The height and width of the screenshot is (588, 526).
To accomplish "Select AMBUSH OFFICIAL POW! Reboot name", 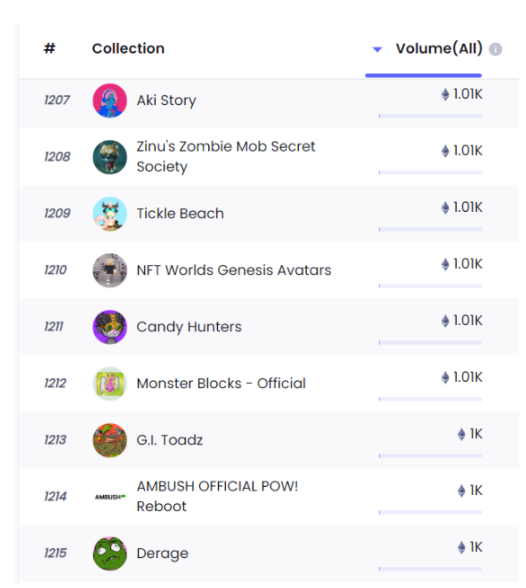I will tap(217, 496).
